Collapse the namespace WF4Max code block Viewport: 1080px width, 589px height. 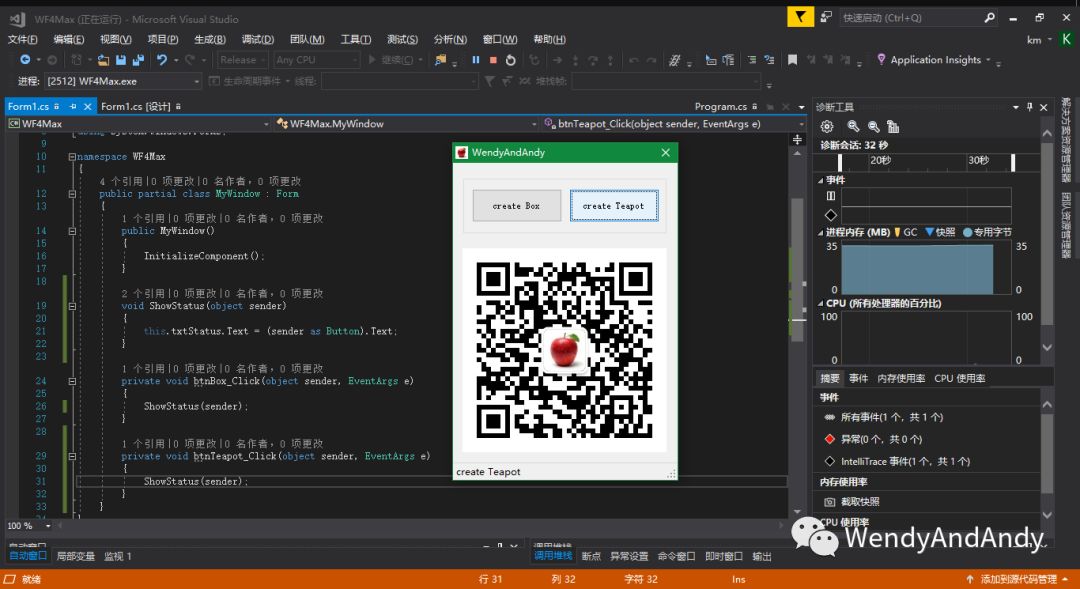72,156
